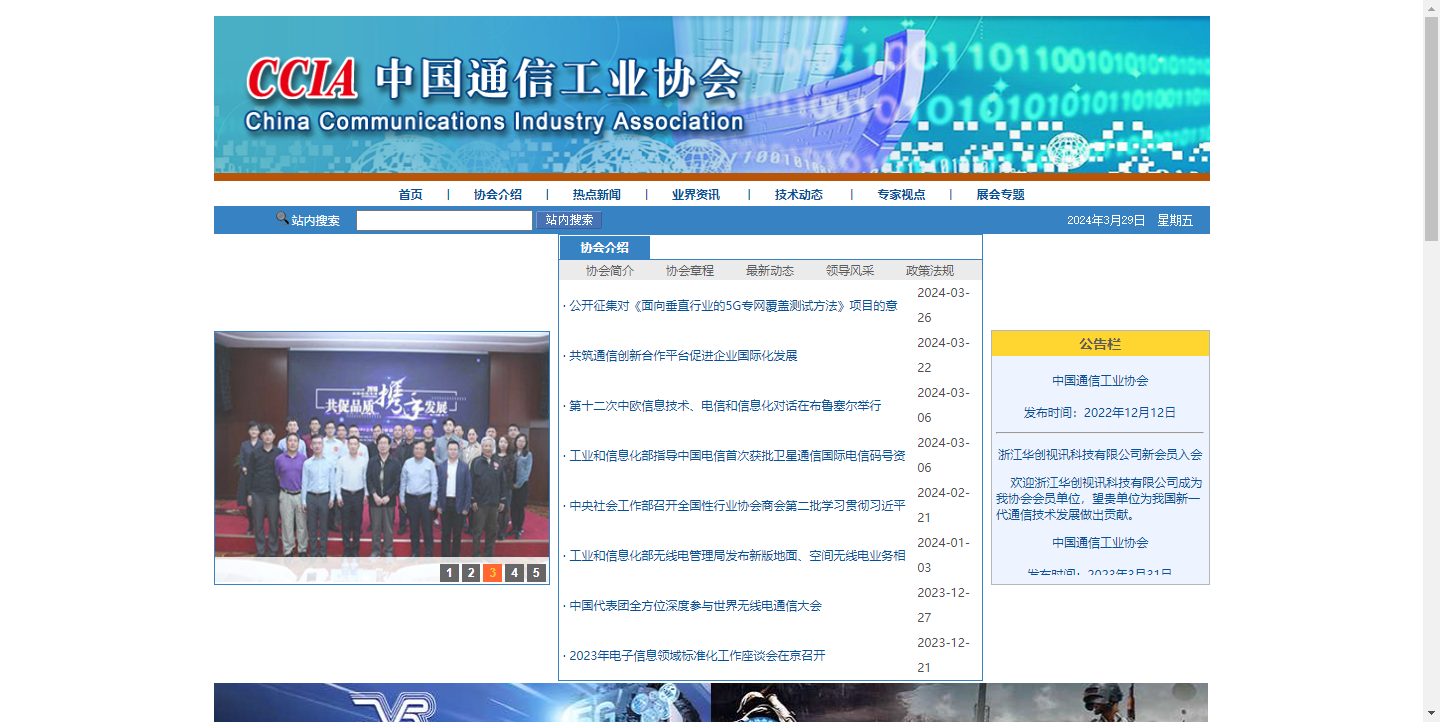This screenshot has width=1440, height=722.
Task: Switch to the 最新动态 sub-tab
Action: (770, 271)
